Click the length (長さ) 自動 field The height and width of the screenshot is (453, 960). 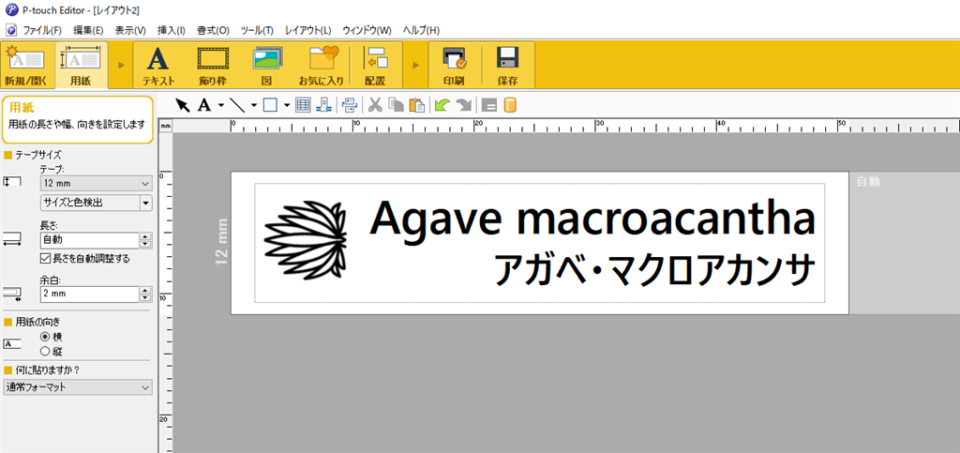point(89,241)
